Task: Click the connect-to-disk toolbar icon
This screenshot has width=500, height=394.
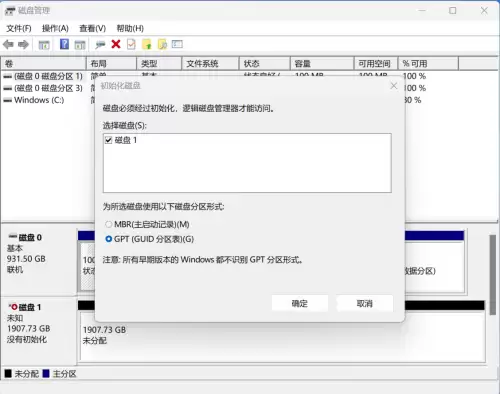Action: tap(100, 45)
